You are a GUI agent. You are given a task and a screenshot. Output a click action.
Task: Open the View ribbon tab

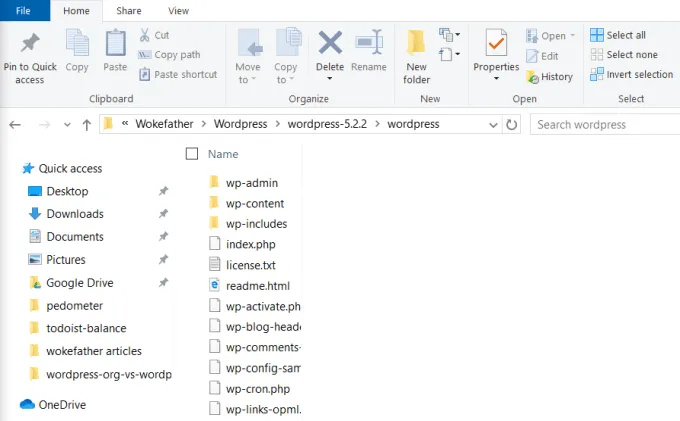click(178, 11)
